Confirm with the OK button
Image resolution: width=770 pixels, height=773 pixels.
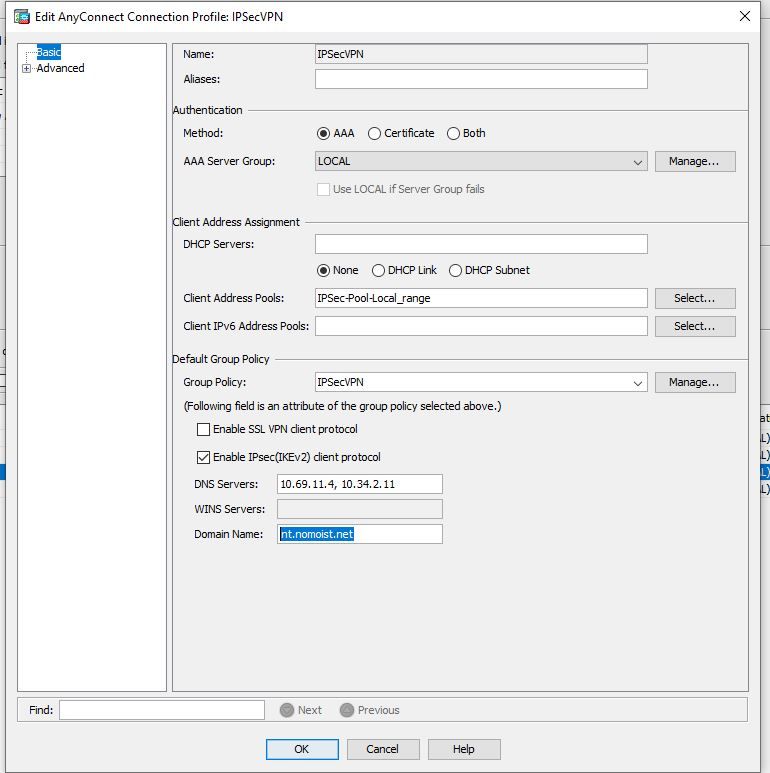[x=302, y=749]
